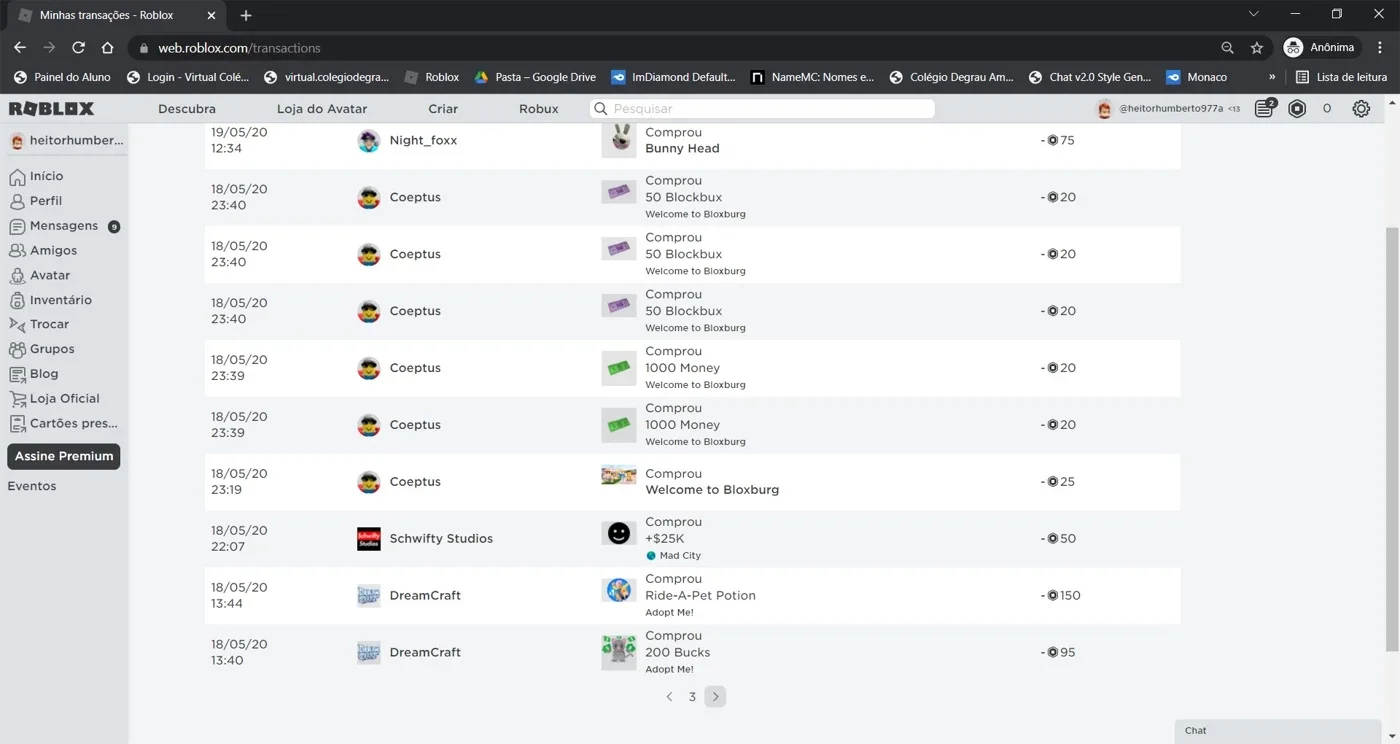Bookmark this page with star icon

click(1257, 48)
